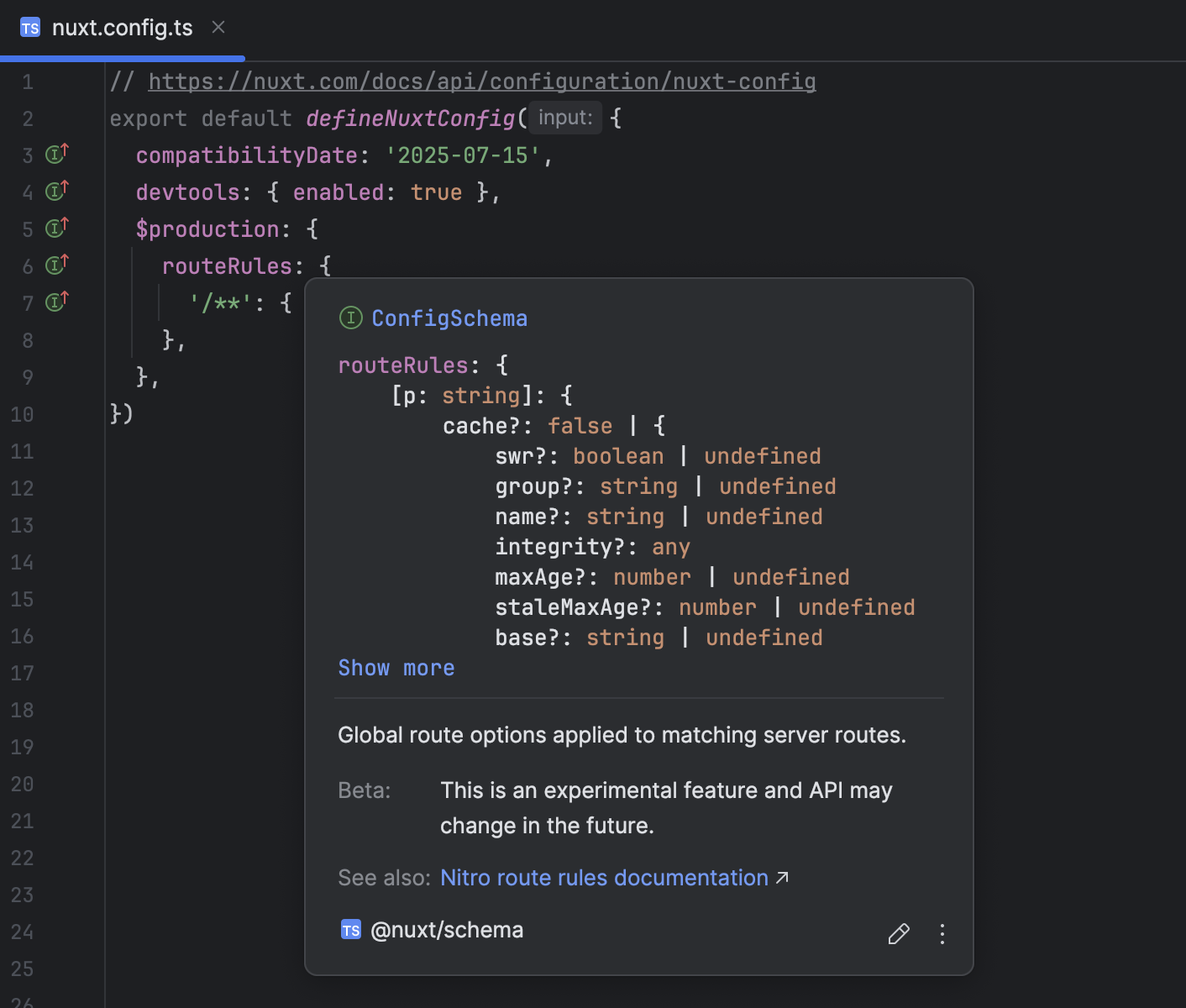Open the pencil edit icon in the popup
The image size is (1186, 1008).
click(899, 934)
